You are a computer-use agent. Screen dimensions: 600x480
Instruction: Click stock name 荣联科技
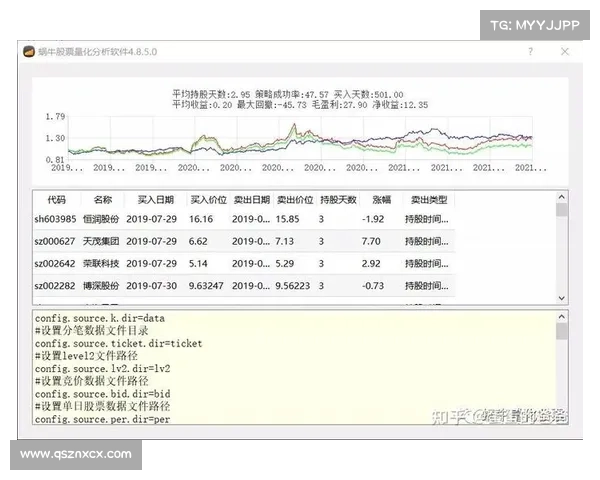tap(101, 264)
